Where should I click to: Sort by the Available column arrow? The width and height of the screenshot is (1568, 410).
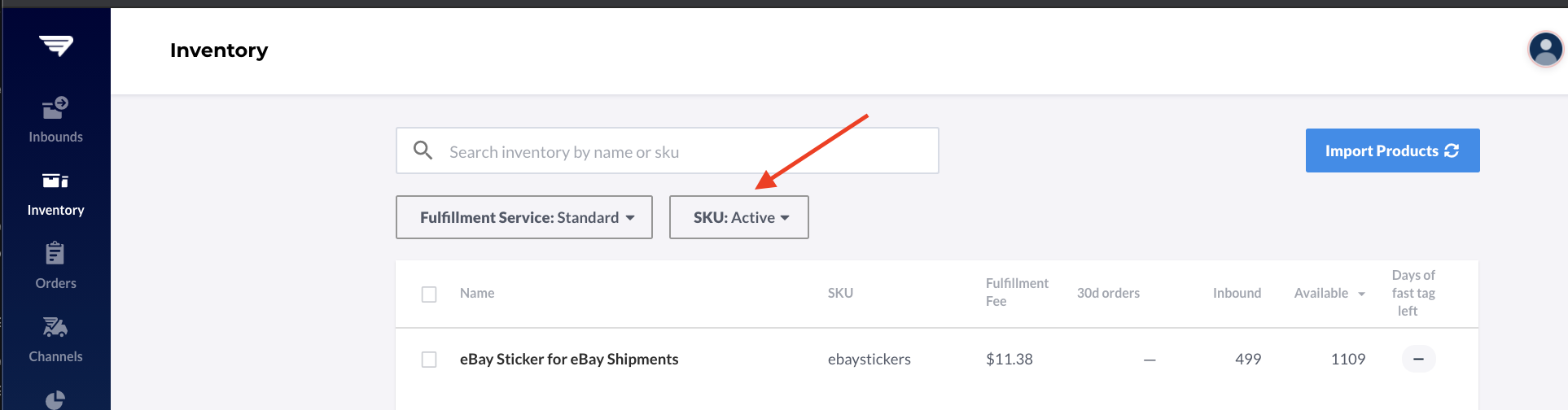(x=1361, y=294)
